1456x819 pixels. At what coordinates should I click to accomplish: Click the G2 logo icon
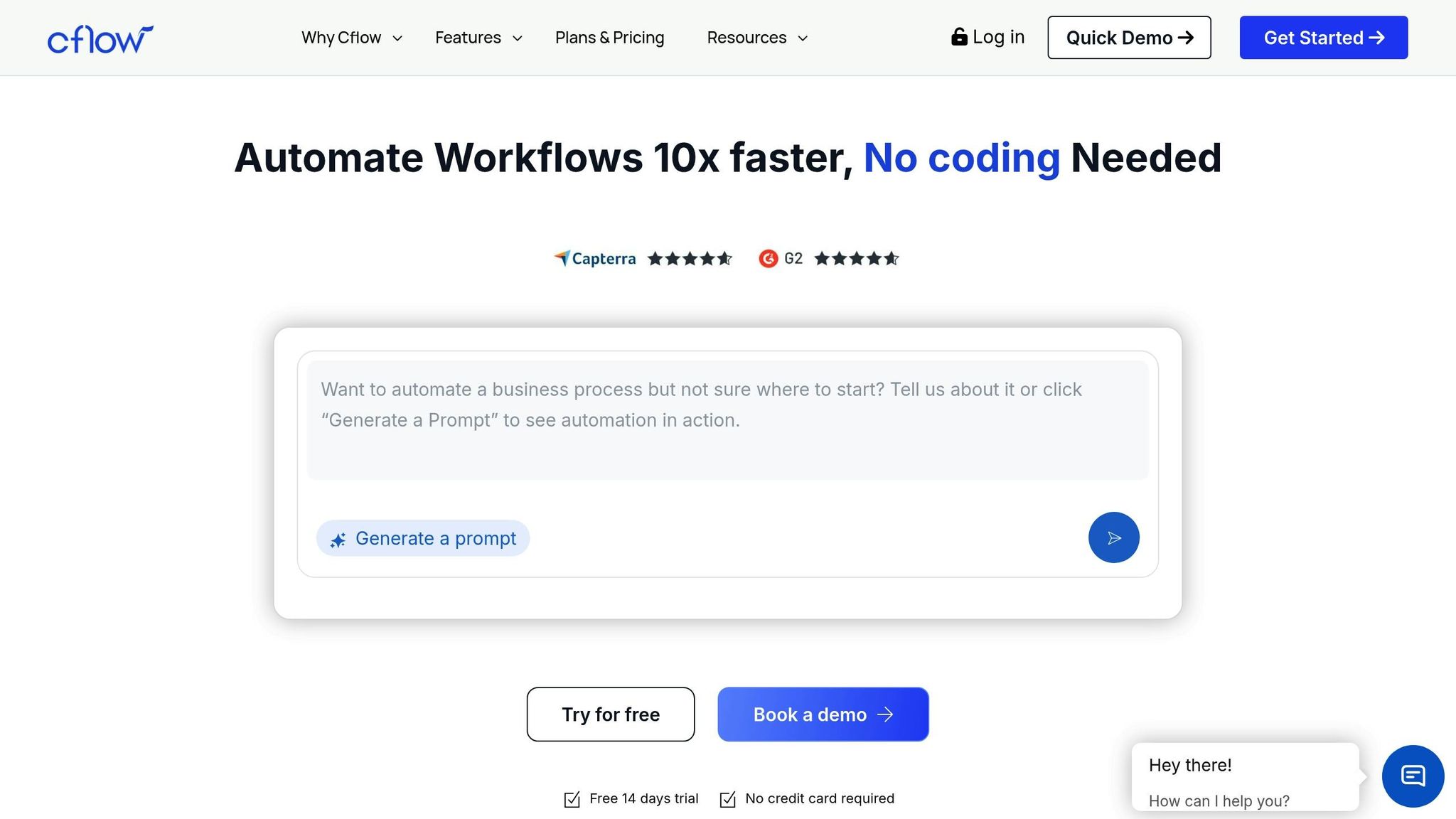pos(769,259)
